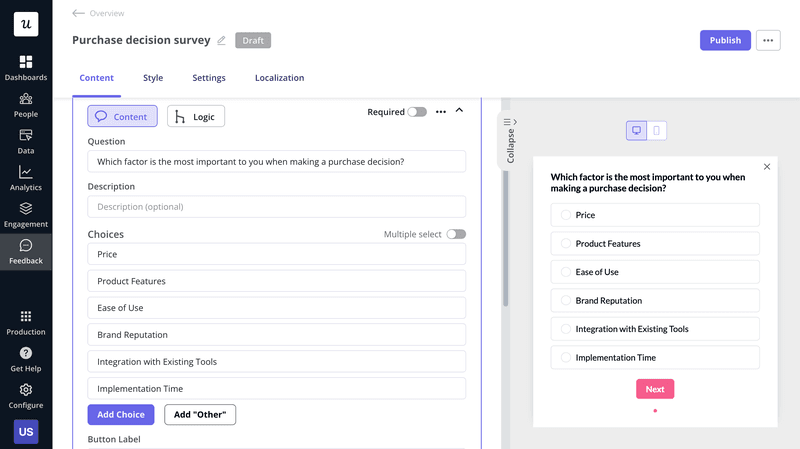Click the US user avatar
Image resolution: width=800 pixels, height=449 pixels.
click(26, 432)
